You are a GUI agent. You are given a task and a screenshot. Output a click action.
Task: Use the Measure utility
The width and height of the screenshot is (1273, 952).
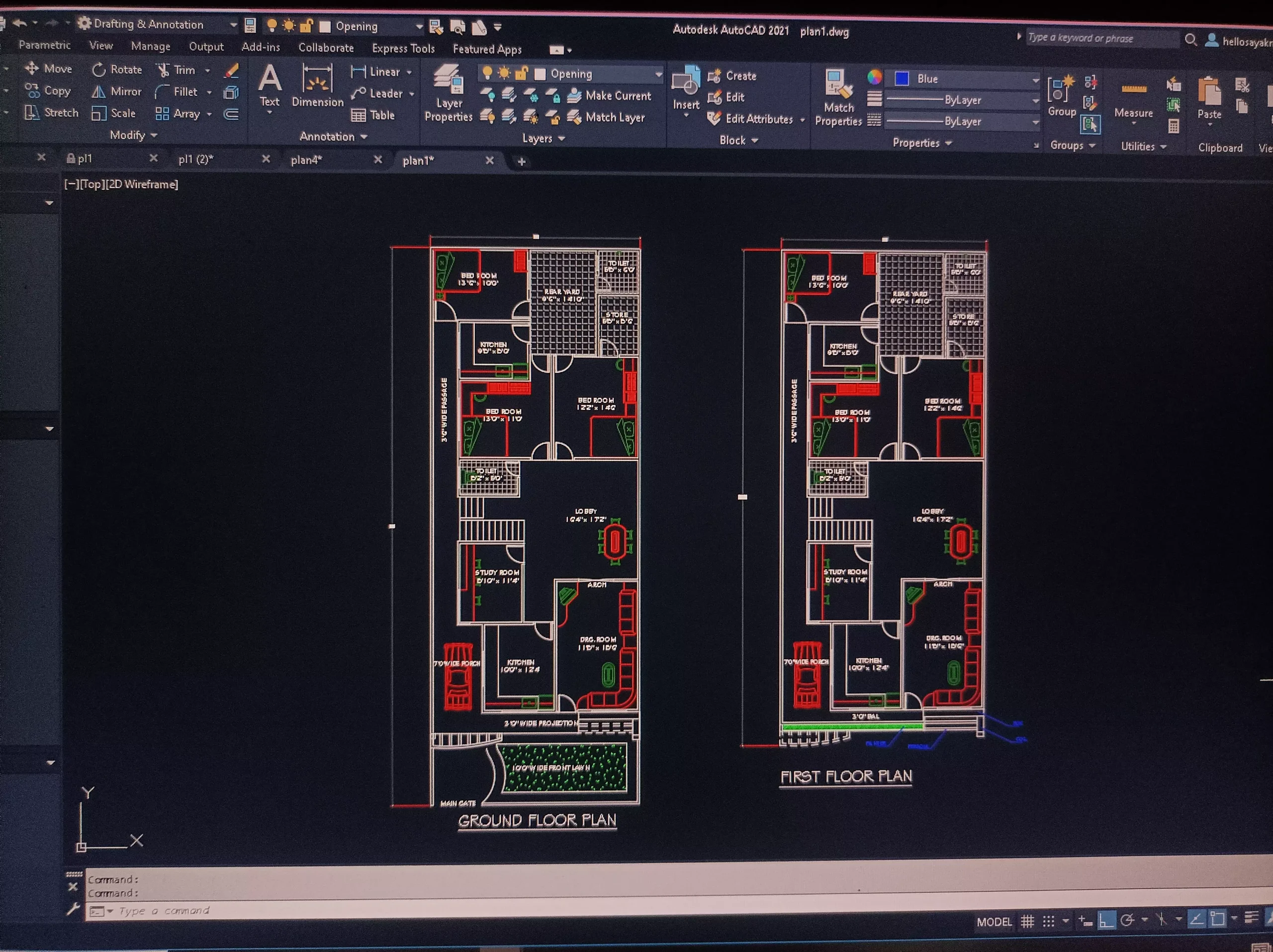pyautogui.click(x=1133, y=99)
